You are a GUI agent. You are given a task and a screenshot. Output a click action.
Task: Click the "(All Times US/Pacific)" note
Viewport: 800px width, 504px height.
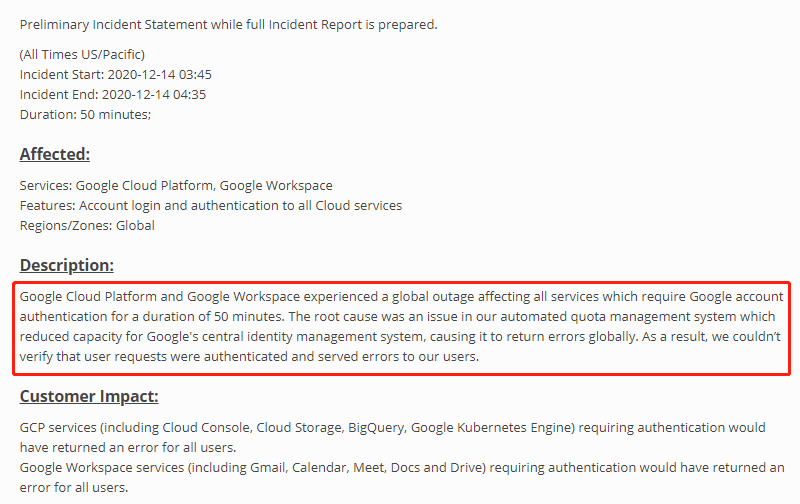pyautogui.click(x=82, y=54)
